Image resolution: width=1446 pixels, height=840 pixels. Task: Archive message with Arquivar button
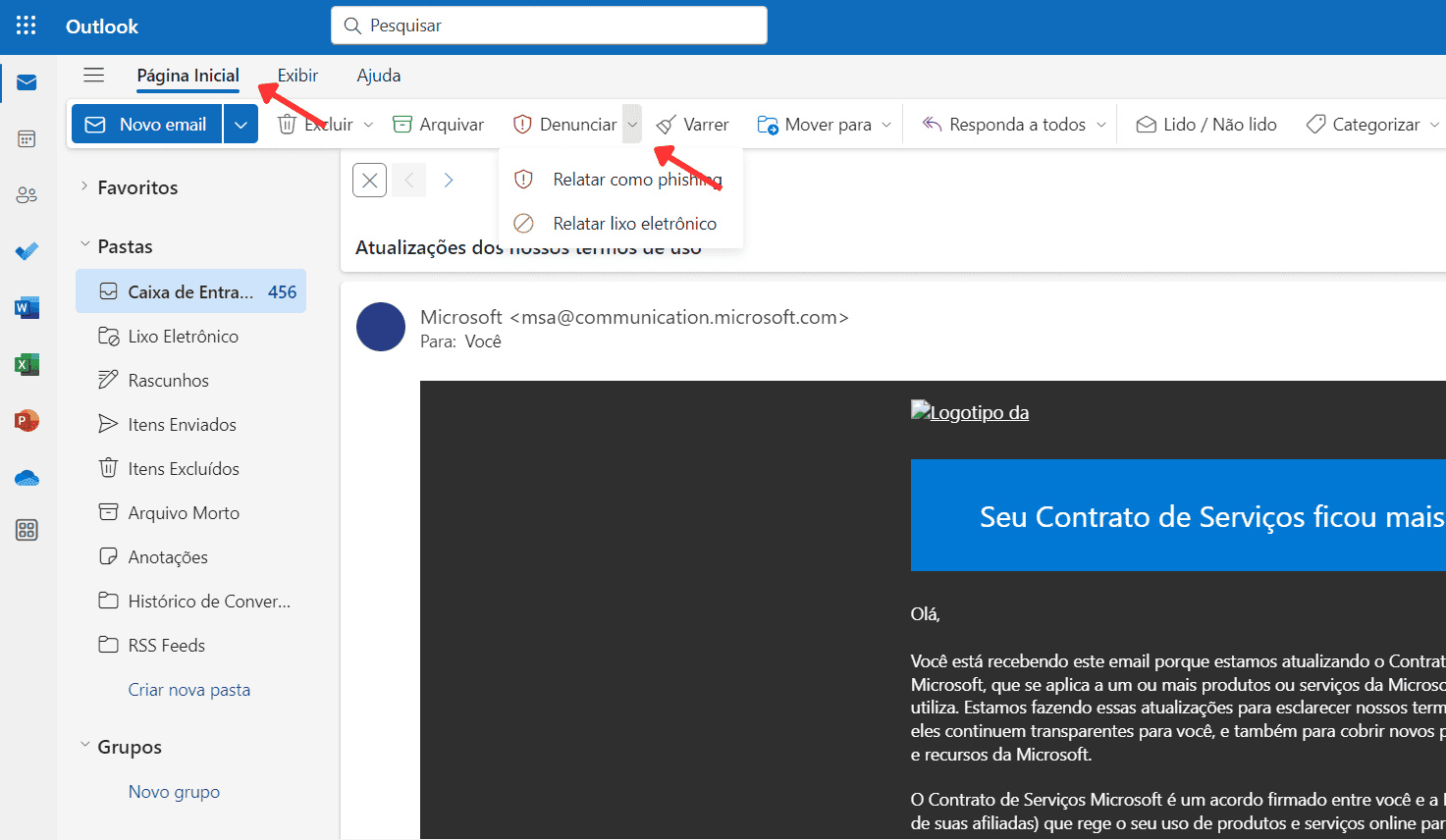coord(438,125)
